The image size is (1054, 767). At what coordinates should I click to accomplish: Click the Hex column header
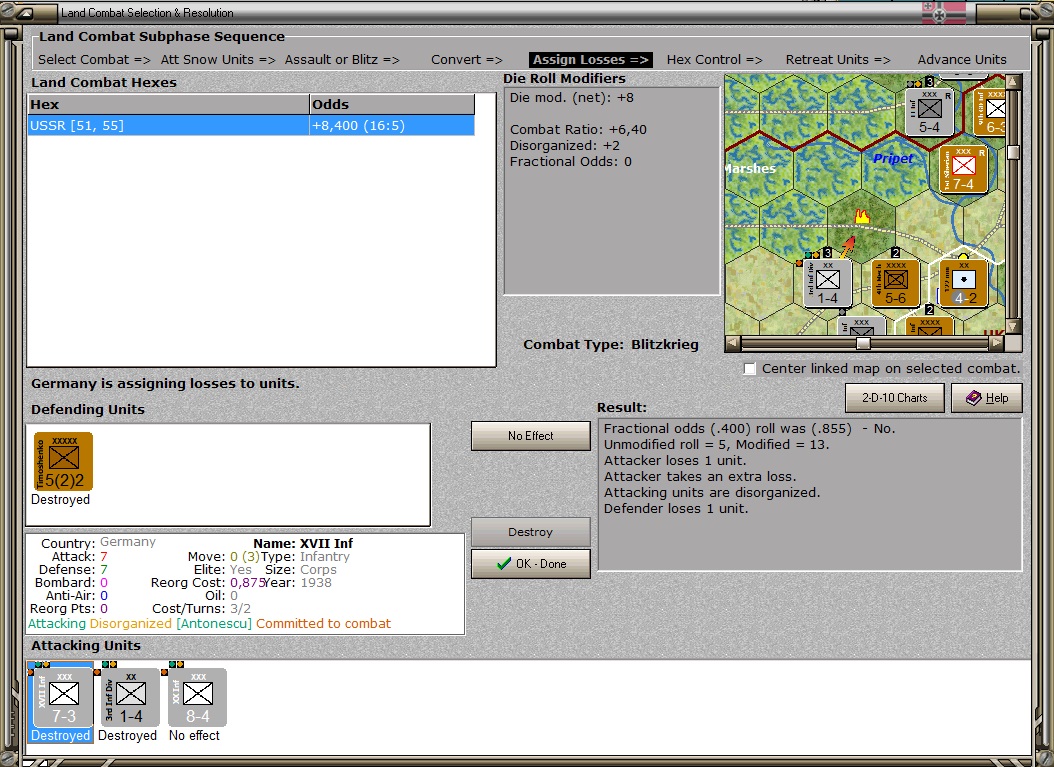tap(168, 104)
